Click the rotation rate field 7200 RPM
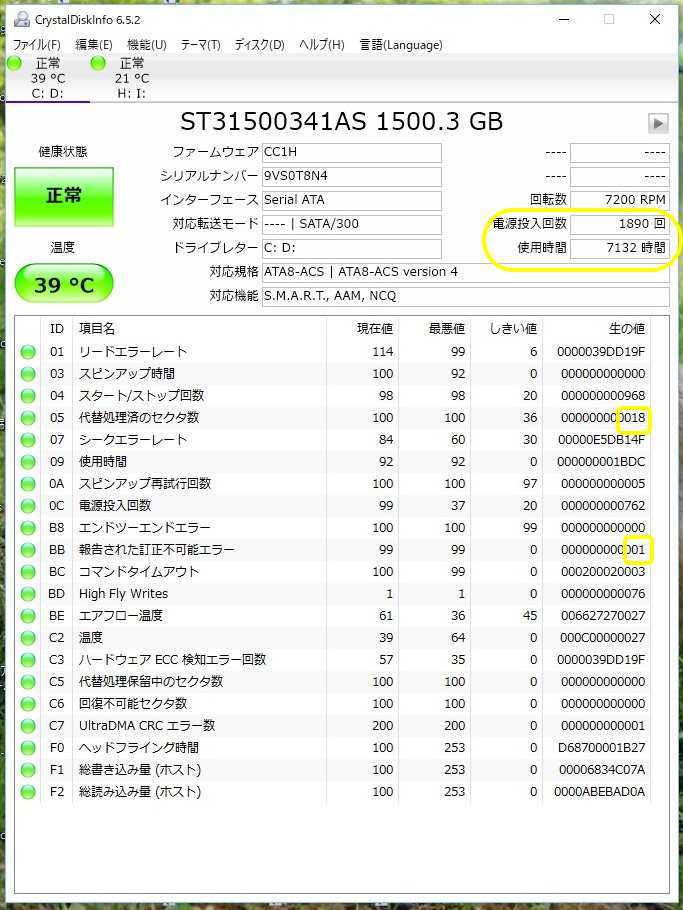The width and height of the screenshot is (683, 910). click(x=620, y=200)
